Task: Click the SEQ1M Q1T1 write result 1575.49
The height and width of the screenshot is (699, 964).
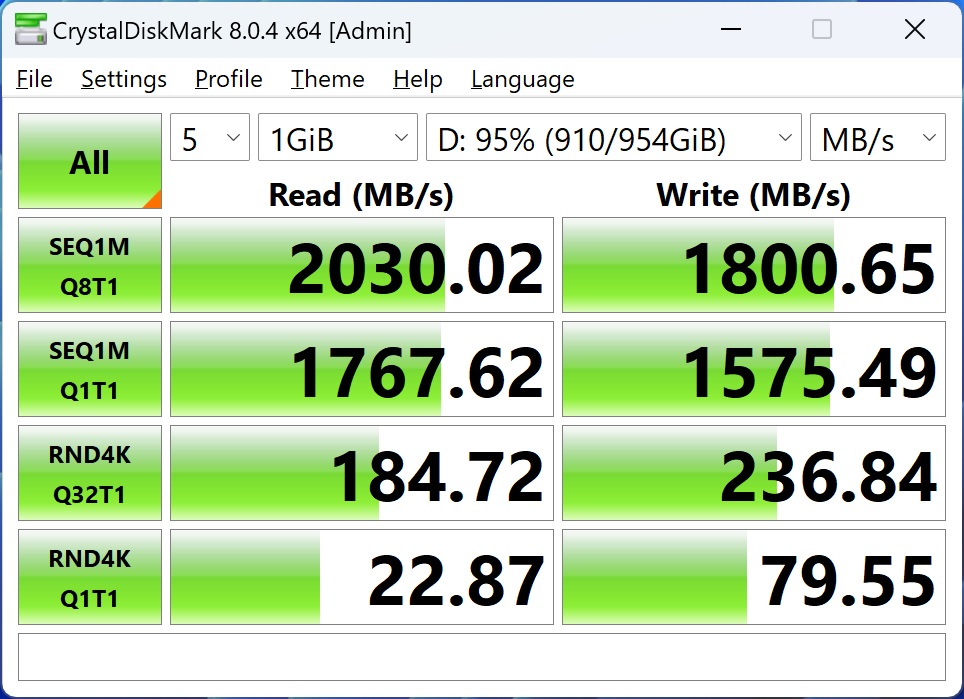Action: tap(754, 369)
